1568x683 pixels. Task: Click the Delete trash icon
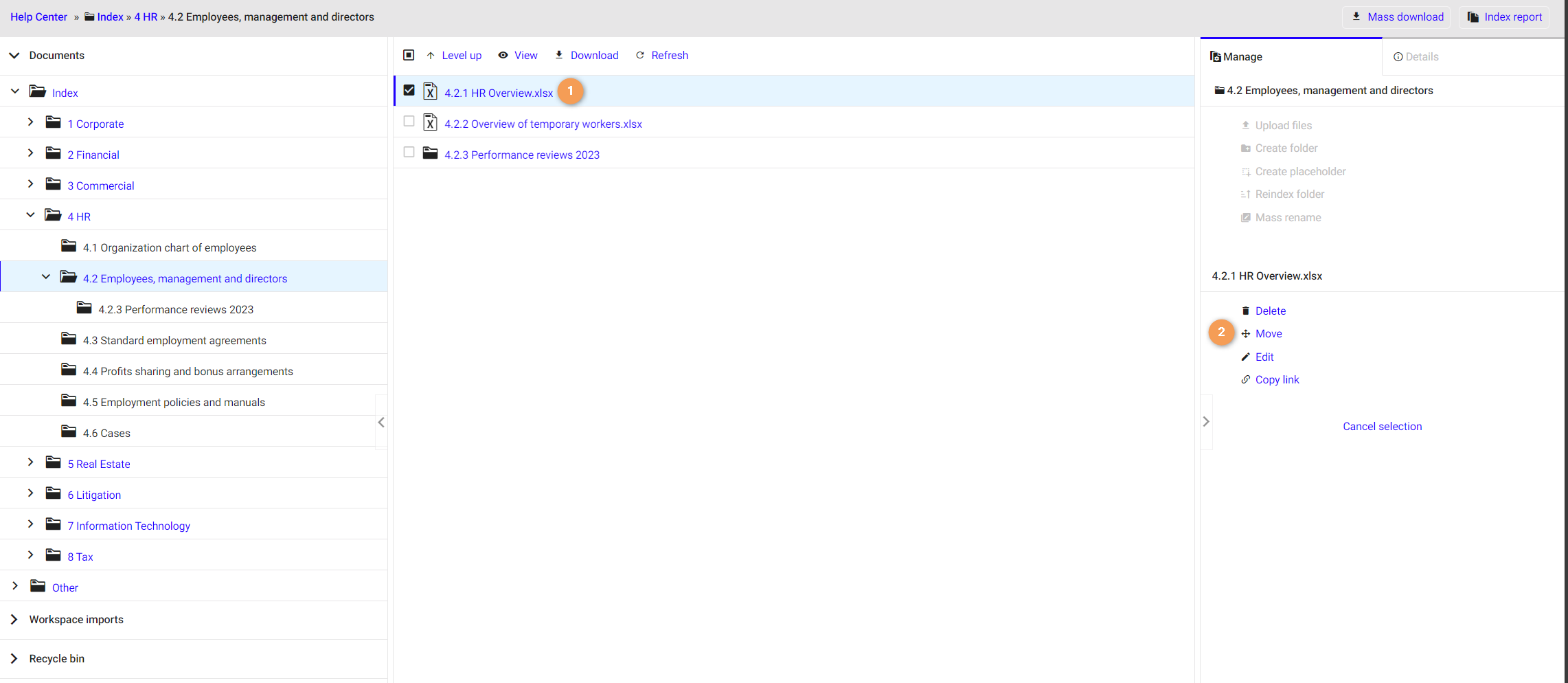click(x=1245, y=311)
